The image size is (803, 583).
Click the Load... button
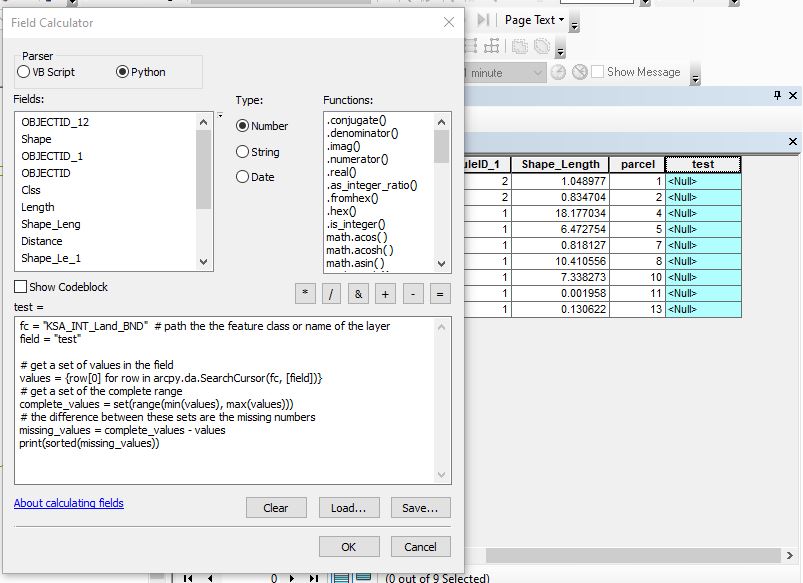tap(348, 507)
